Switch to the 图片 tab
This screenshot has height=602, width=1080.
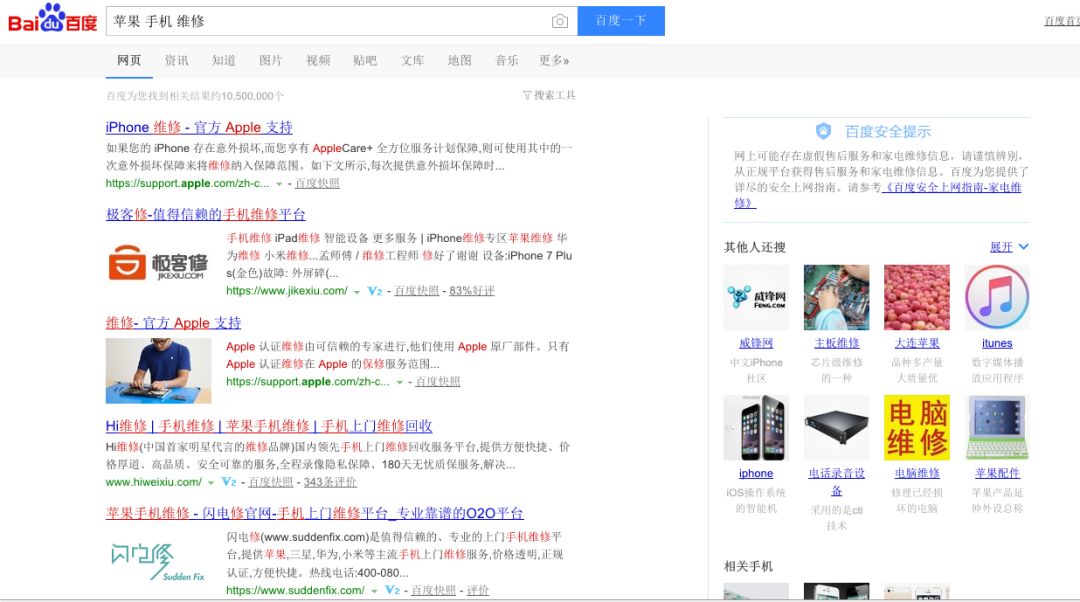coord(271,61)
